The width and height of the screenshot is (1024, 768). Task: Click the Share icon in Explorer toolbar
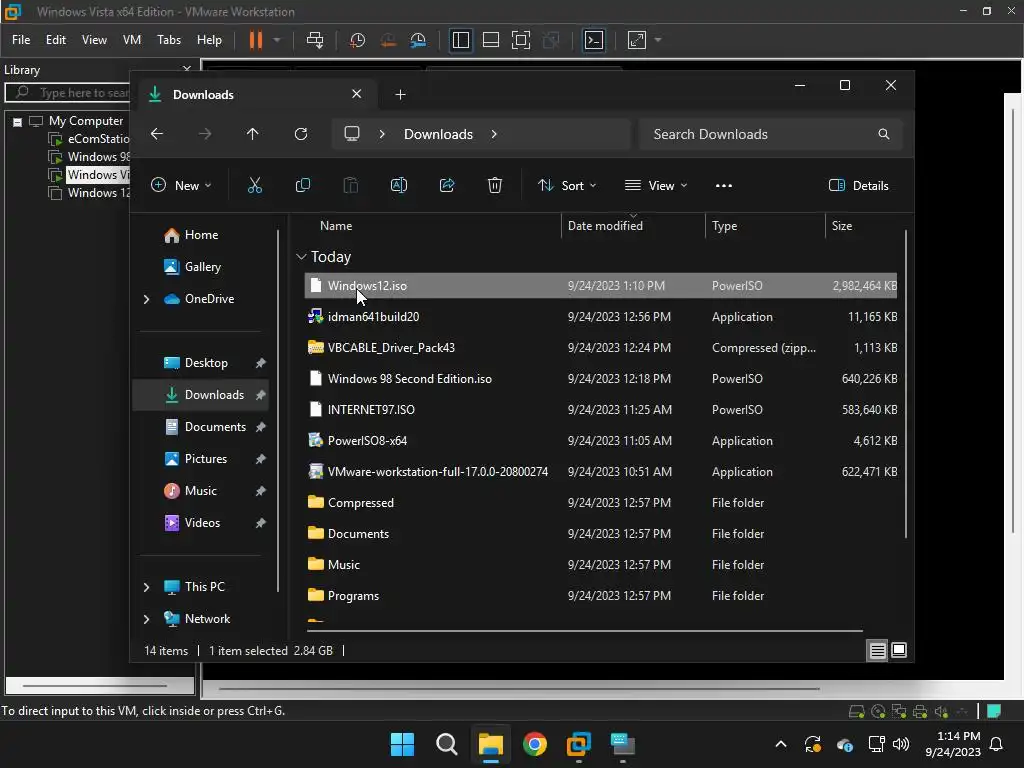[447, 185]
